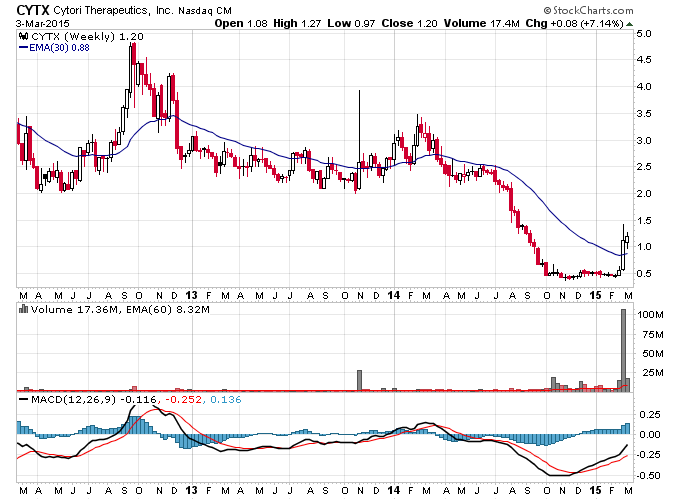680x500 pixels.
Task: Click the tallest volume bar near 100M
Action: coord(624,350)
